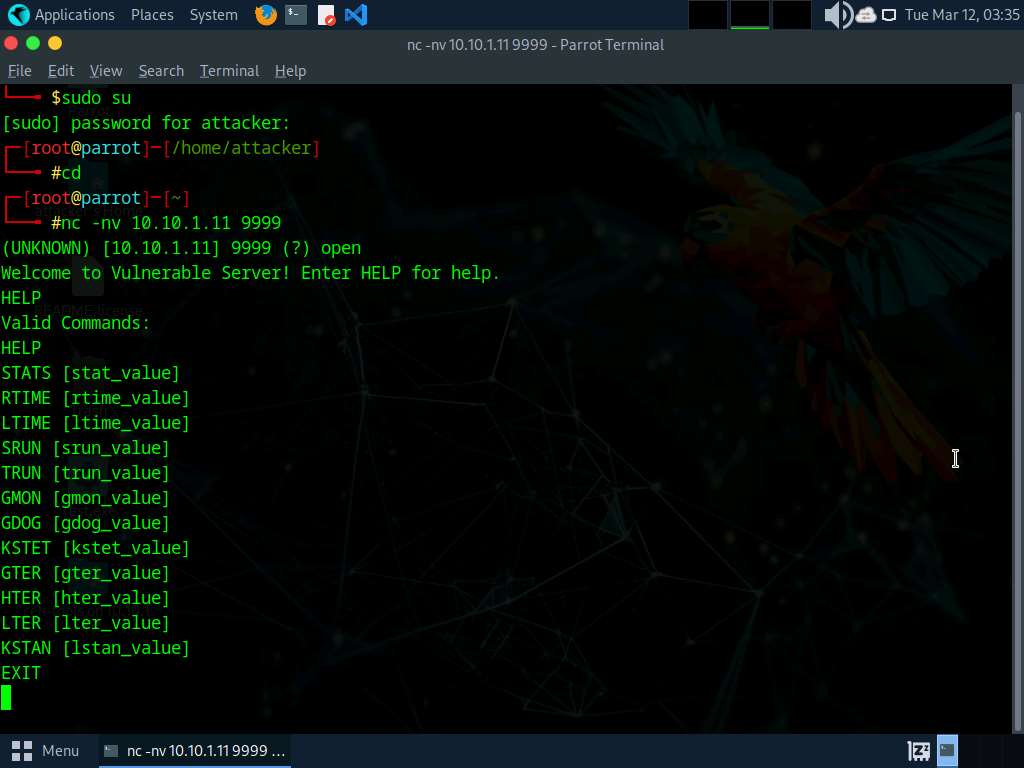The width and height of the screenshot is (1024, 768).
Task: Switch to the first workspace
Action: click(708, 15)
